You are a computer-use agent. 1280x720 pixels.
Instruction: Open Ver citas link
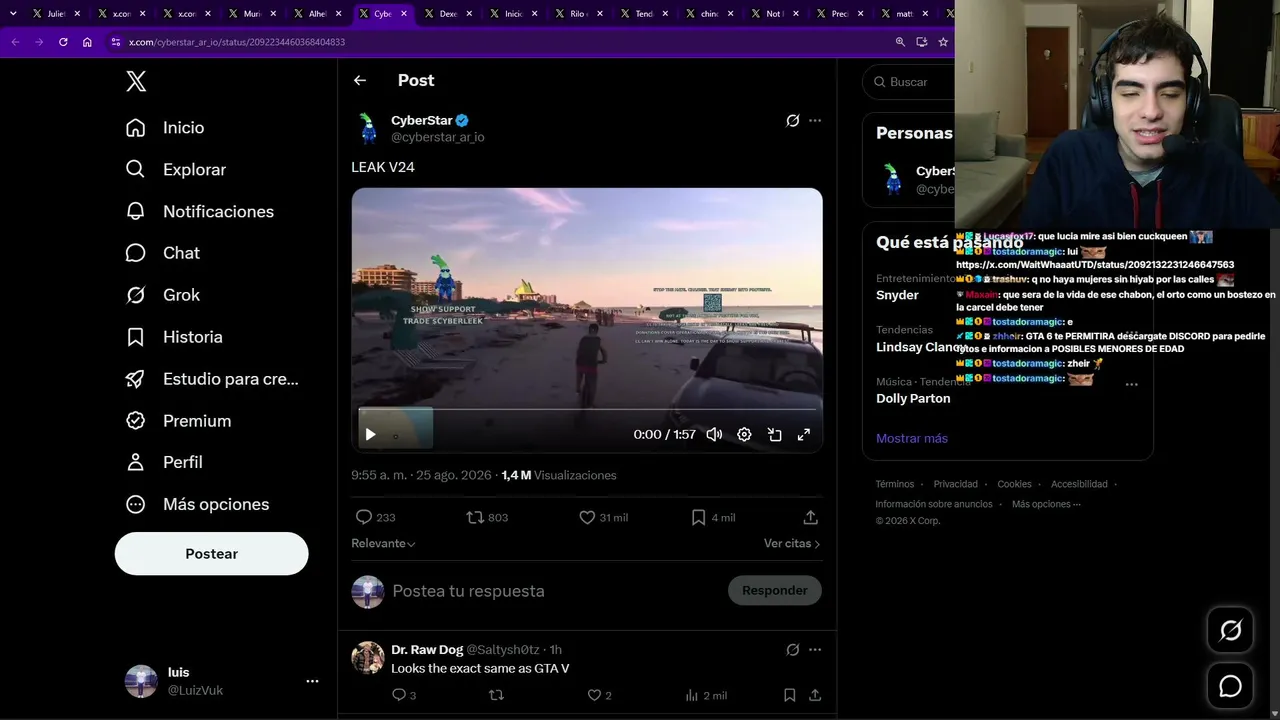pyautogui.click(x=792, y=543)
